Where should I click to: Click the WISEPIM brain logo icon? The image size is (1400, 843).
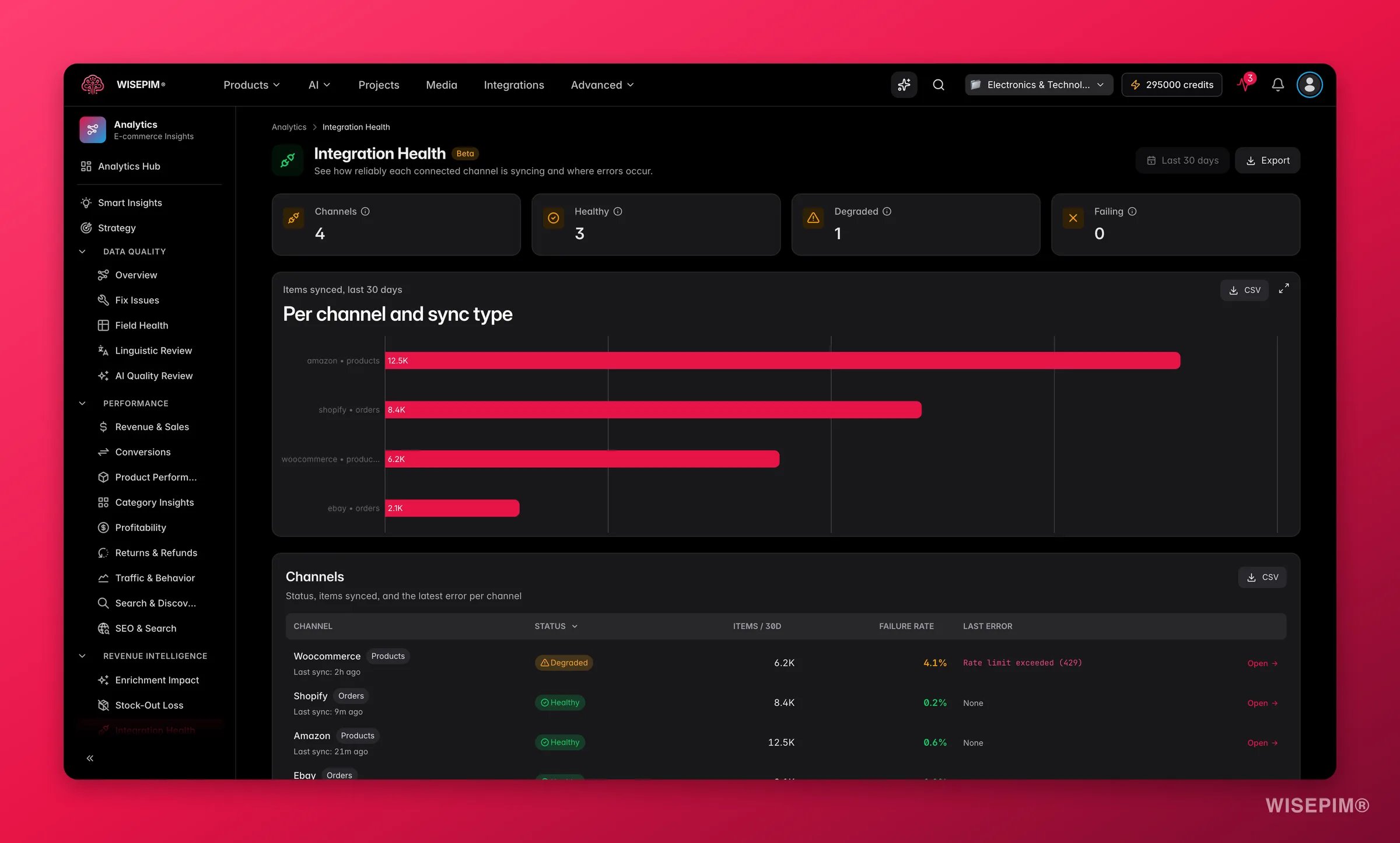pos(93,85)
